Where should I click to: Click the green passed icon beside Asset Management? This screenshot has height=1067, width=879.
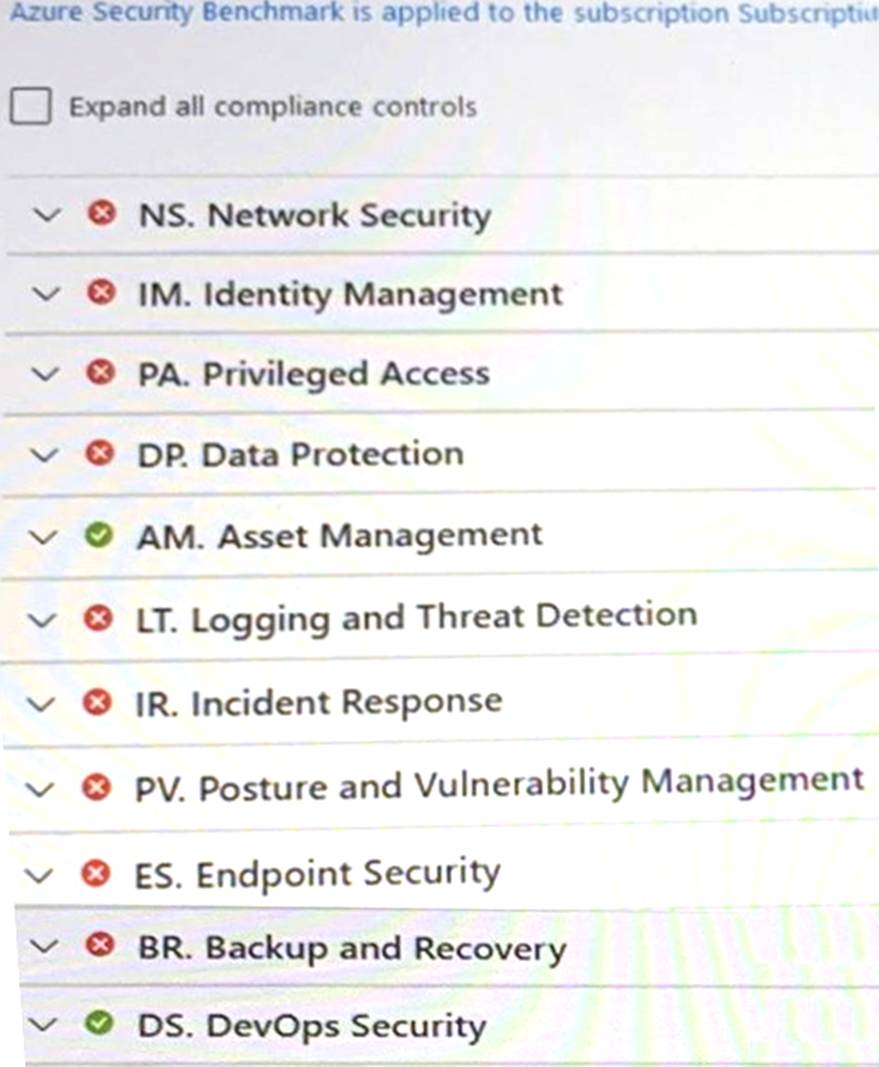(97, 536)
